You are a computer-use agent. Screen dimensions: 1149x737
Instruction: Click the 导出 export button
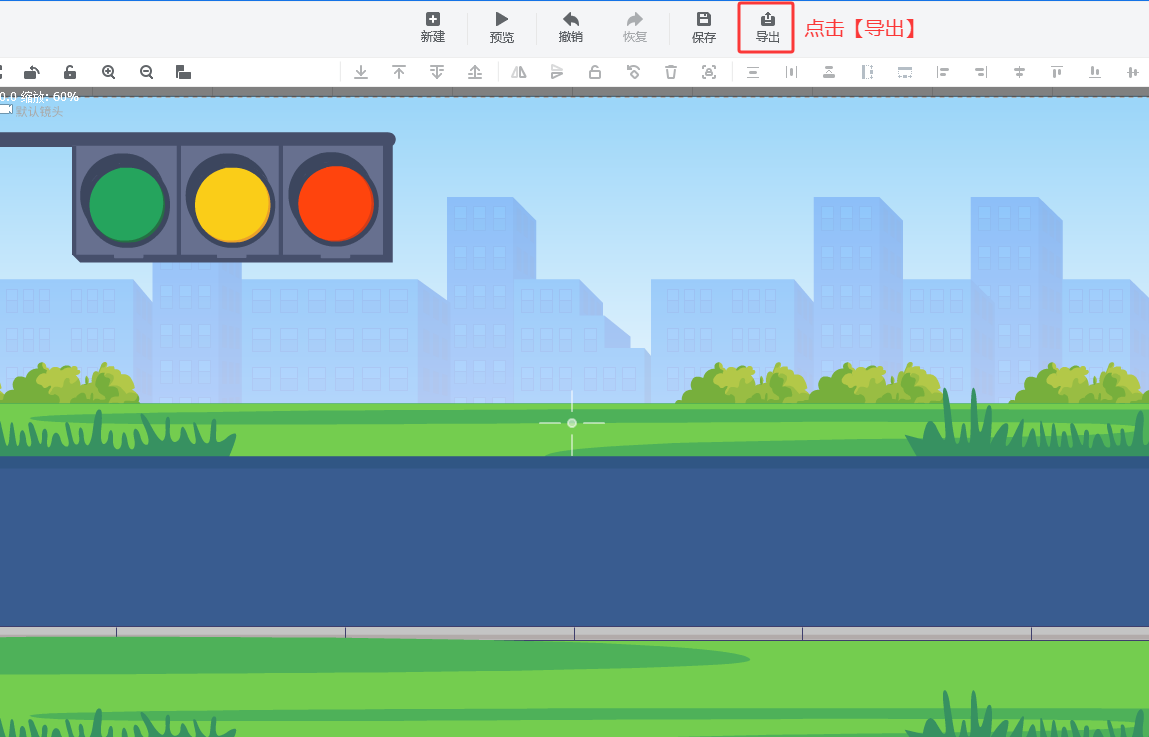(767, 28)
